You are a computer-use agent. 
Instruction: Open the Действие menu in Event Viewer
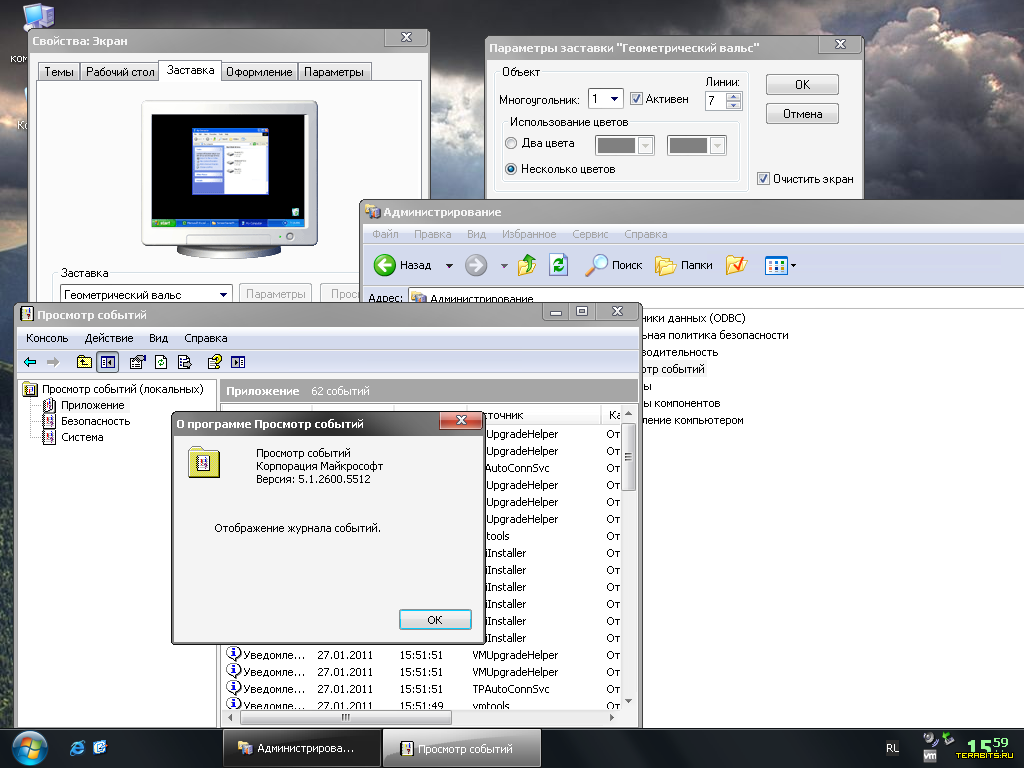[109, 338]
